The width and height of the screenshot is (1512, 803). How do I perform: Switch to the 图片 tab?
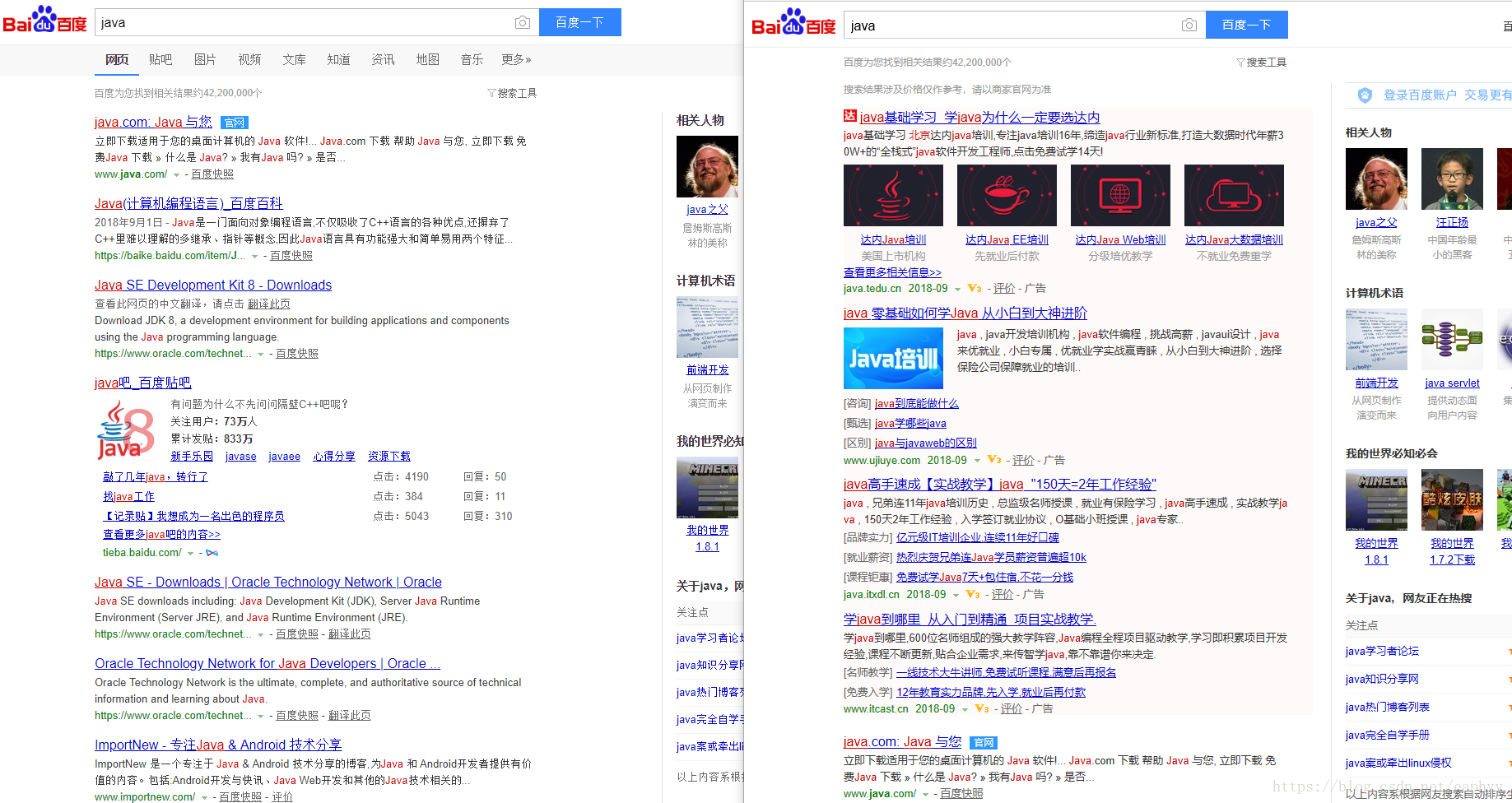click(205, 59)
